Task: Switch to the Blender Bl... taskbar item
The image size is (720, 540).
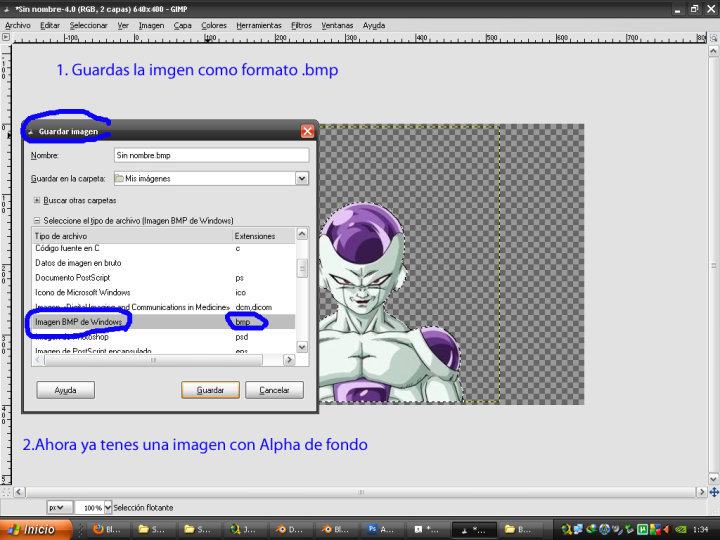Action: tap(336, 529)
